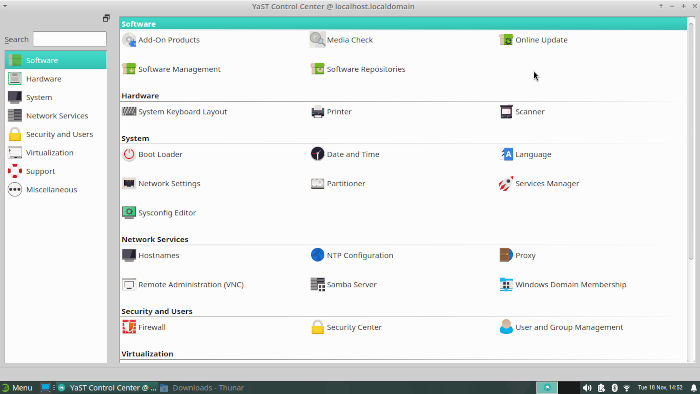Open Add-On Products module

point(161,40)
